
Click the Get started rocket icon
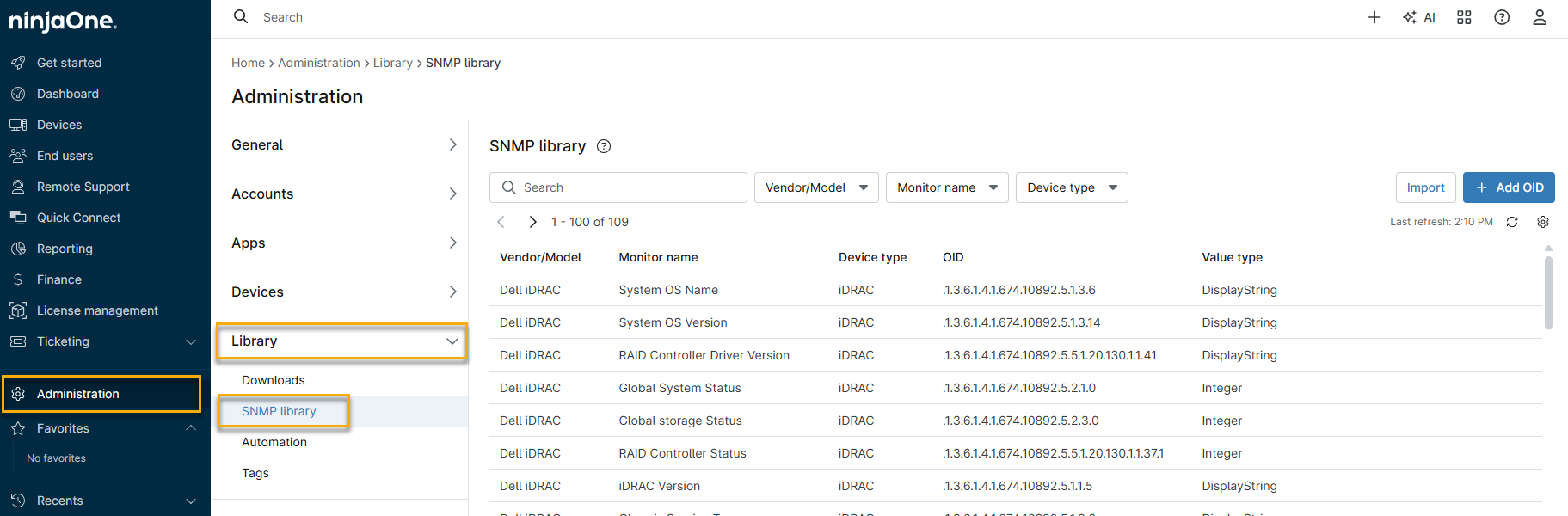click(18, 63)
